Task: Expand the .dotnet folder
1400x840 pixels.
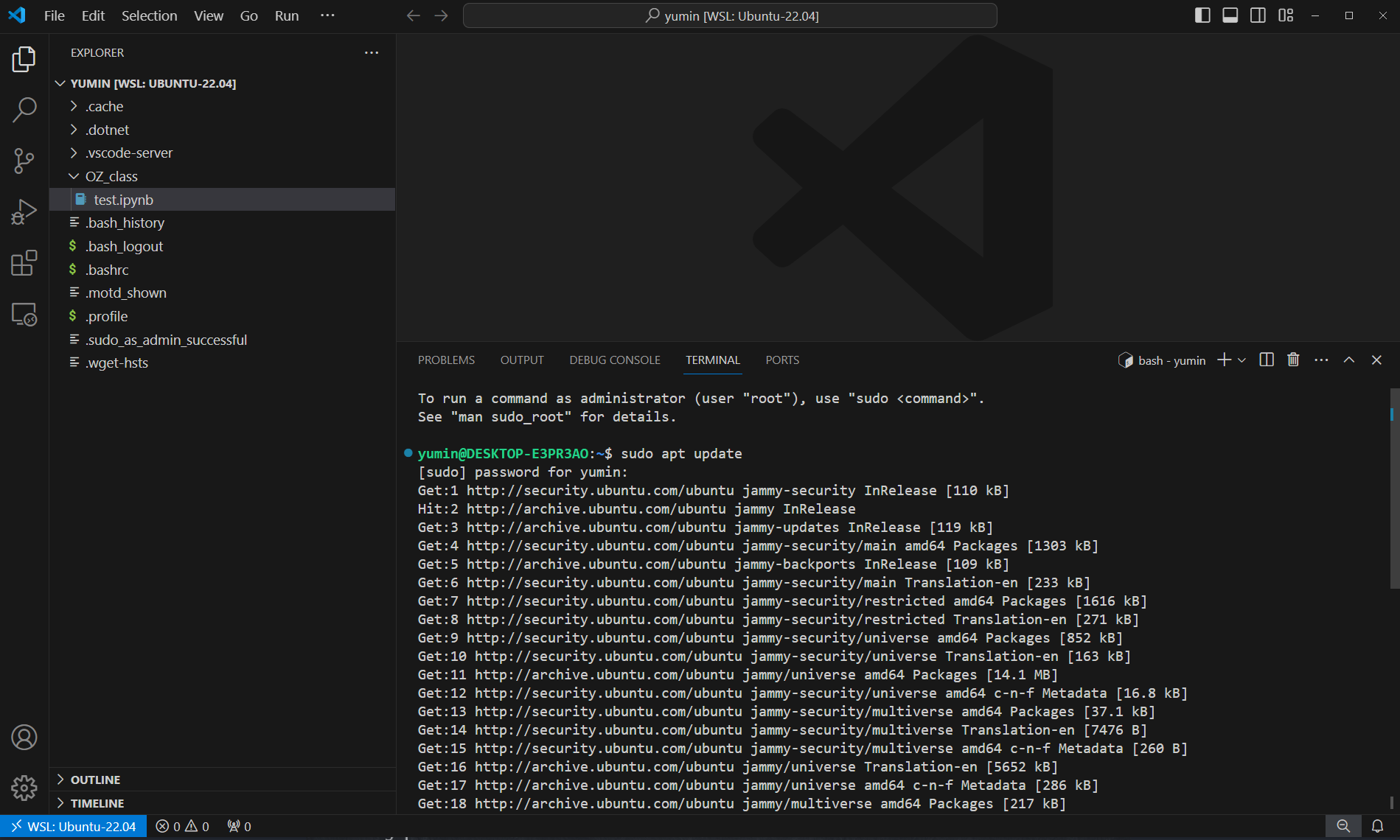Action: [x=223, y=130]
